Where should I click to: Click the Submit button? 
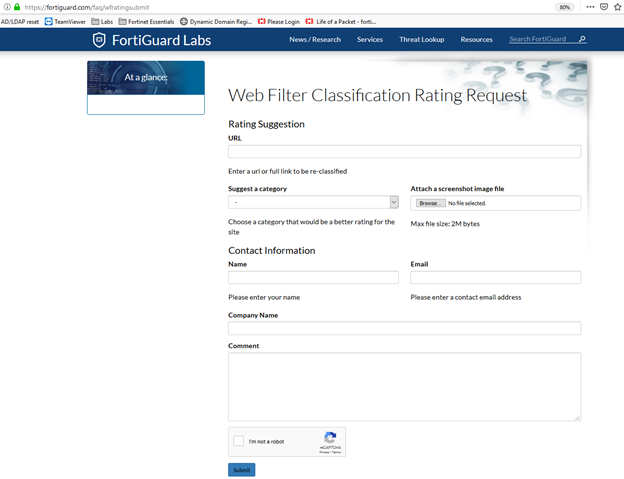[242, 470]
